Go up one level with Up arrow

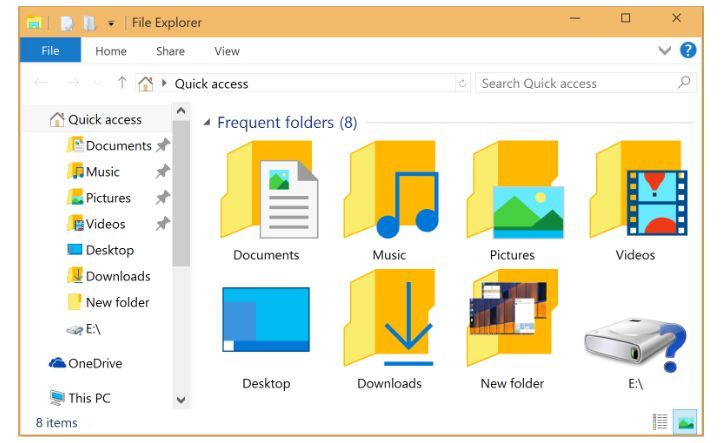(122, 83)
